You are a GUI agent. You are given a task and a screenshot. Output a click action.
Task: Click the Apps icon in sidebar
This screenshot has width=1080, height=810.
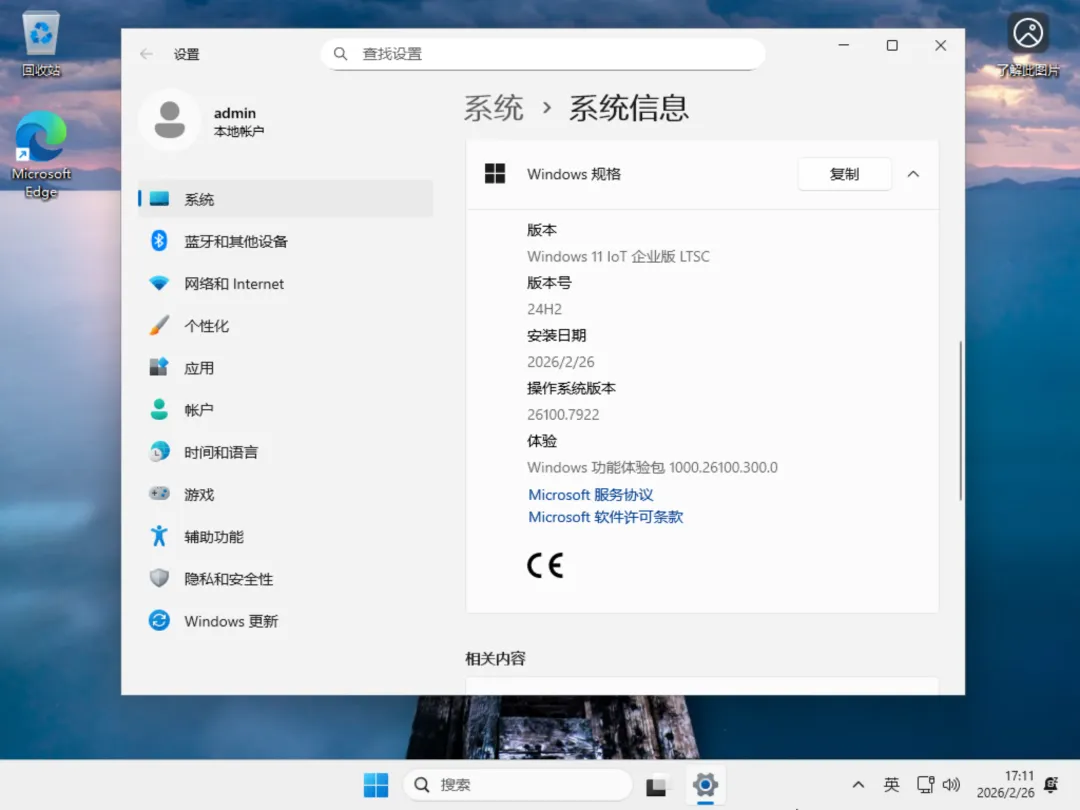[159, 367]
